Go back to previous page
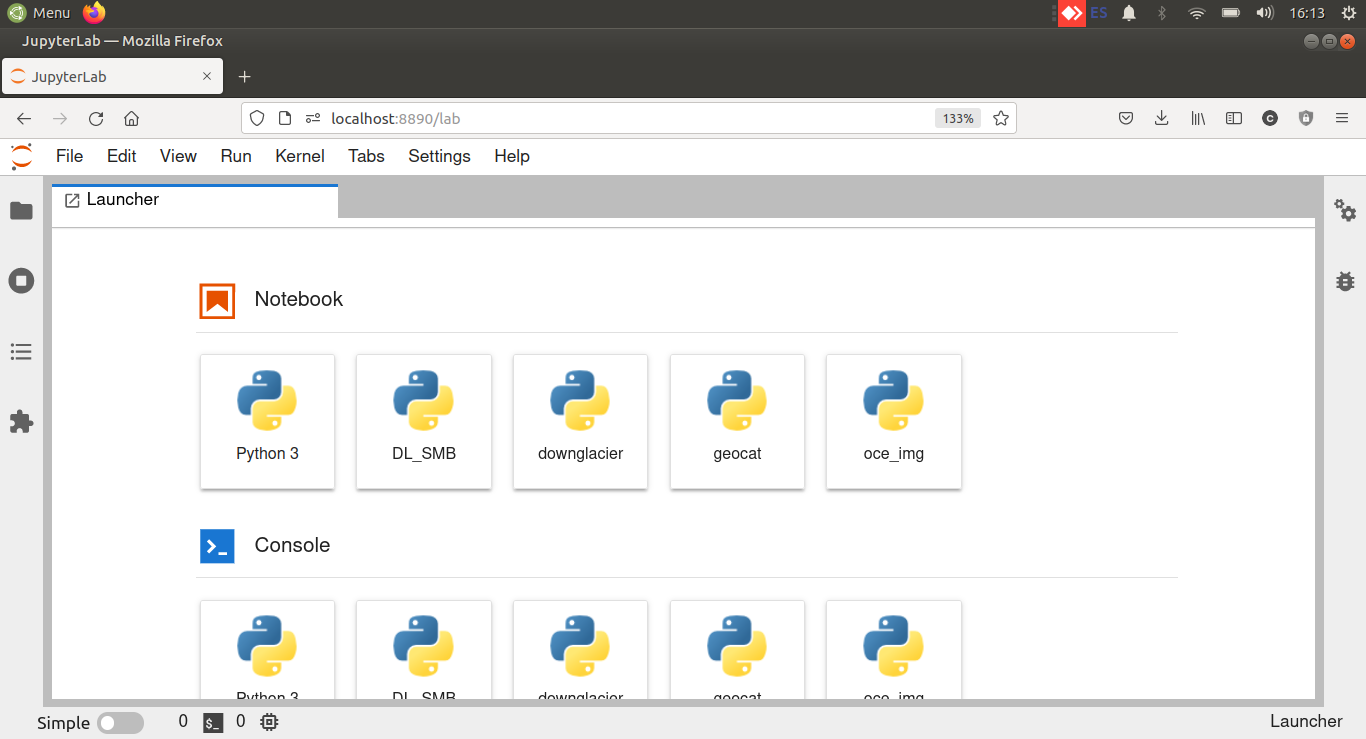1366x739 pixels. (24, 118)
